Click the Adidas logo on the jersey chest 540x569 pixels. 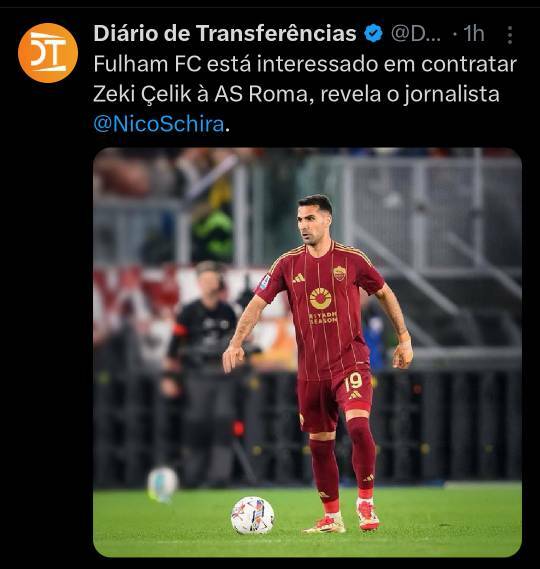(x=299, y=278)
